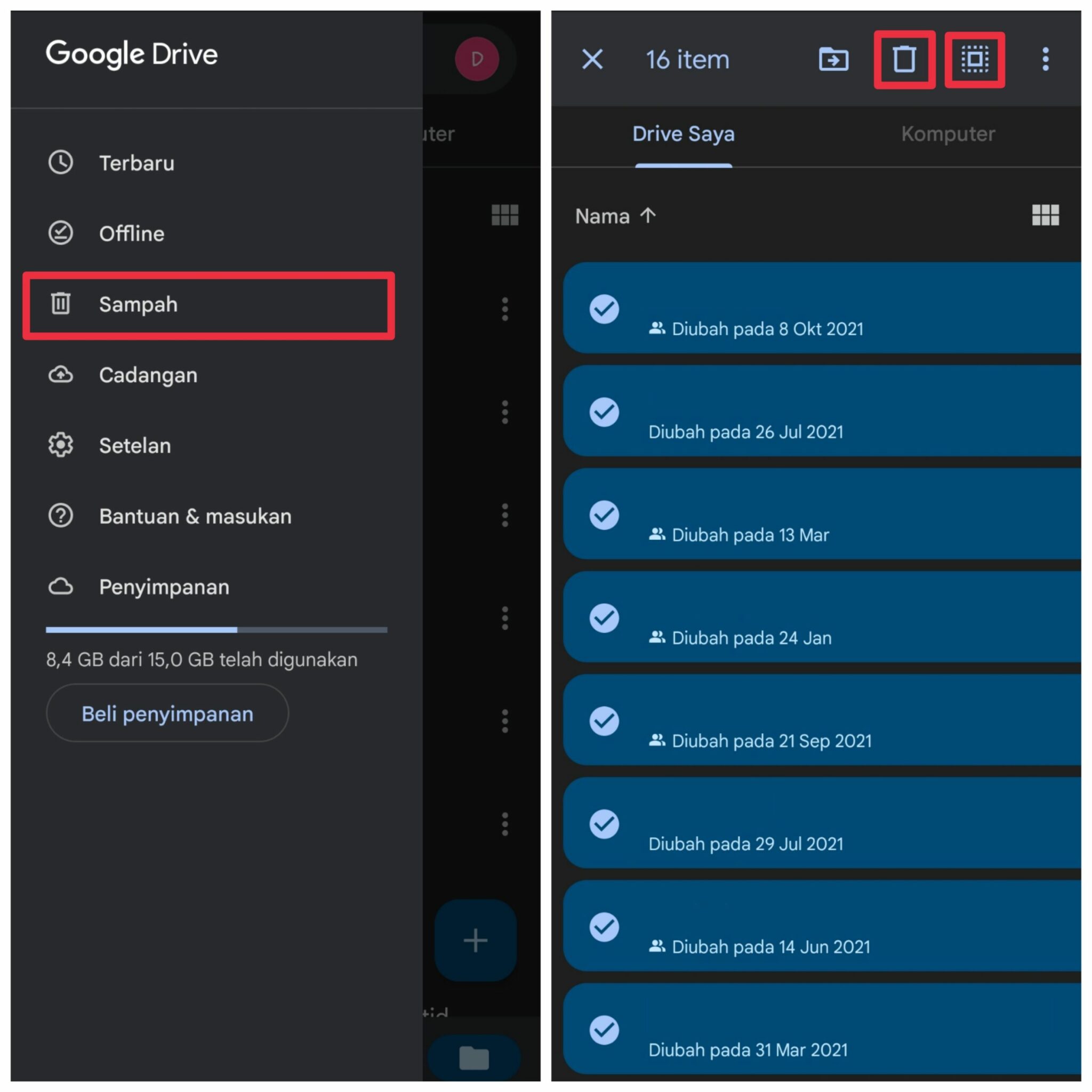Uncheck item changed 21 Sep 2021

(x=604, y=721)
